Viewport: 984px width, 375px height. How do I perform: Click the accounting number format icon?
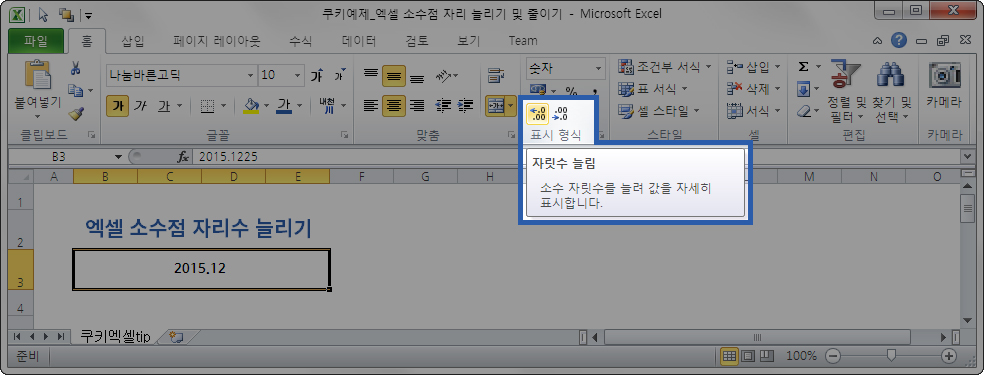[538, 90]
